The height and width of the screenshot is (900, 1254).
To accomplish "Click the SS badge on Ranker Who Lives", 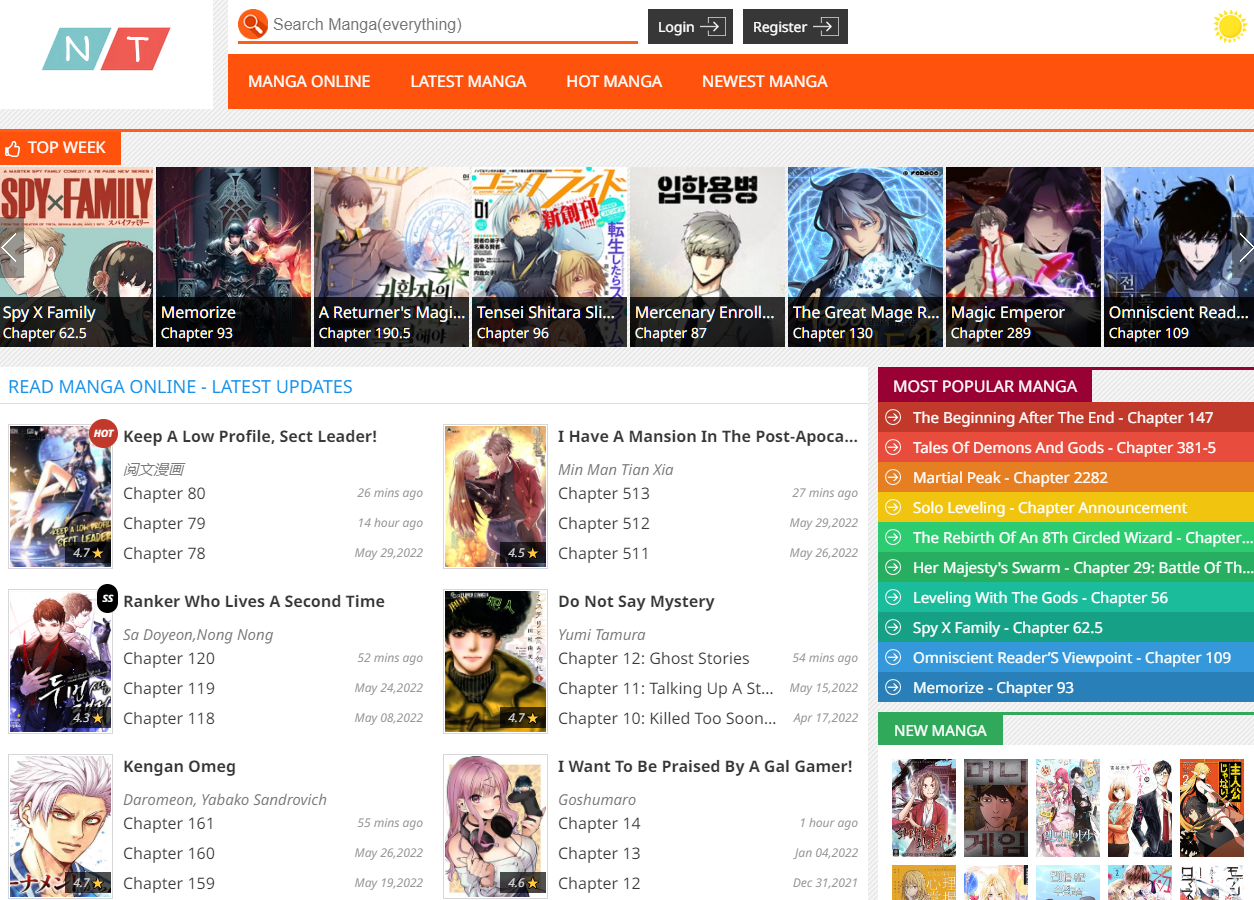I will point(107,599).
